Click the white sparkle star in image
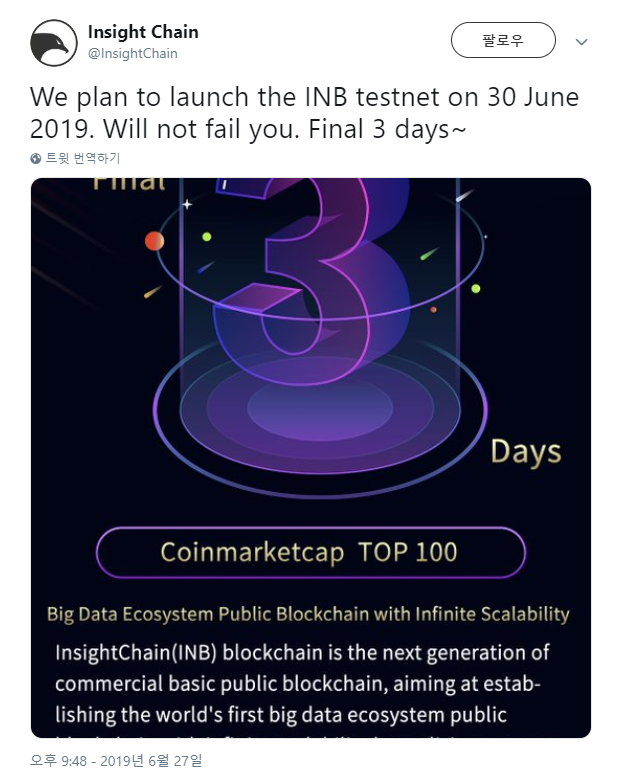 click(x=187, y=204)
